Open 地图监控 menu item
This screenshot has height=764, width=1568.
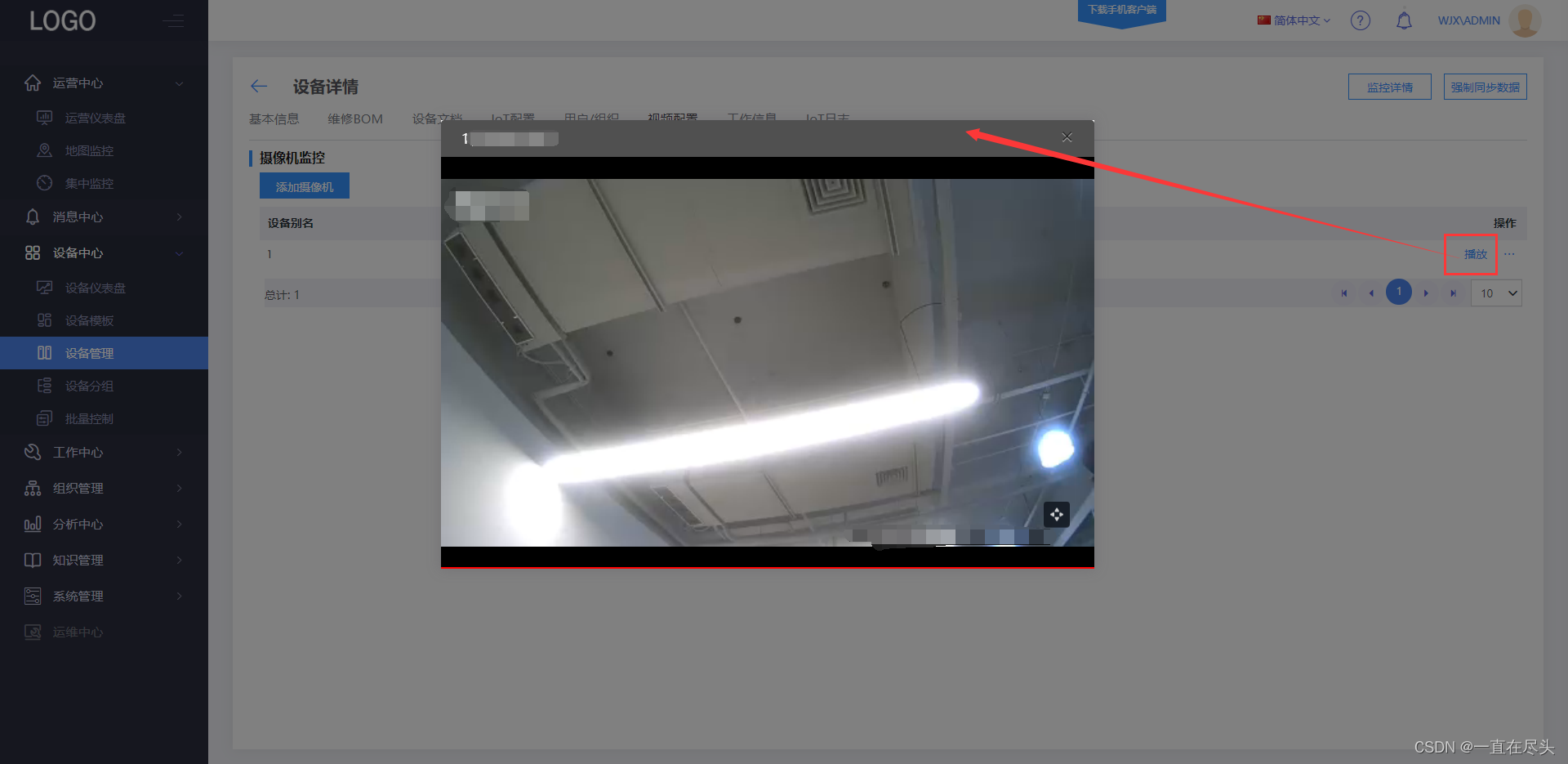click(x=89, y=150)
